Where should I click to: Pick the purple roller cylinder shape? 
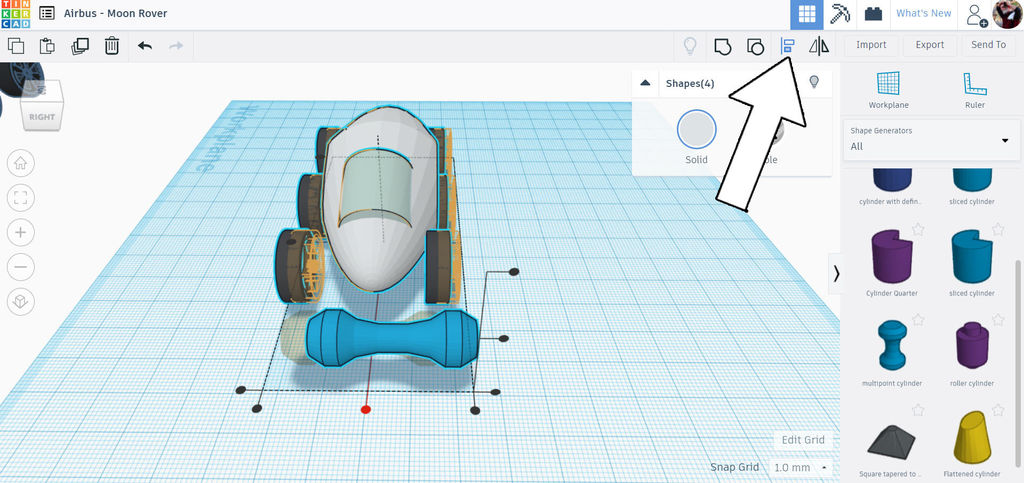[x=972, y=346]
